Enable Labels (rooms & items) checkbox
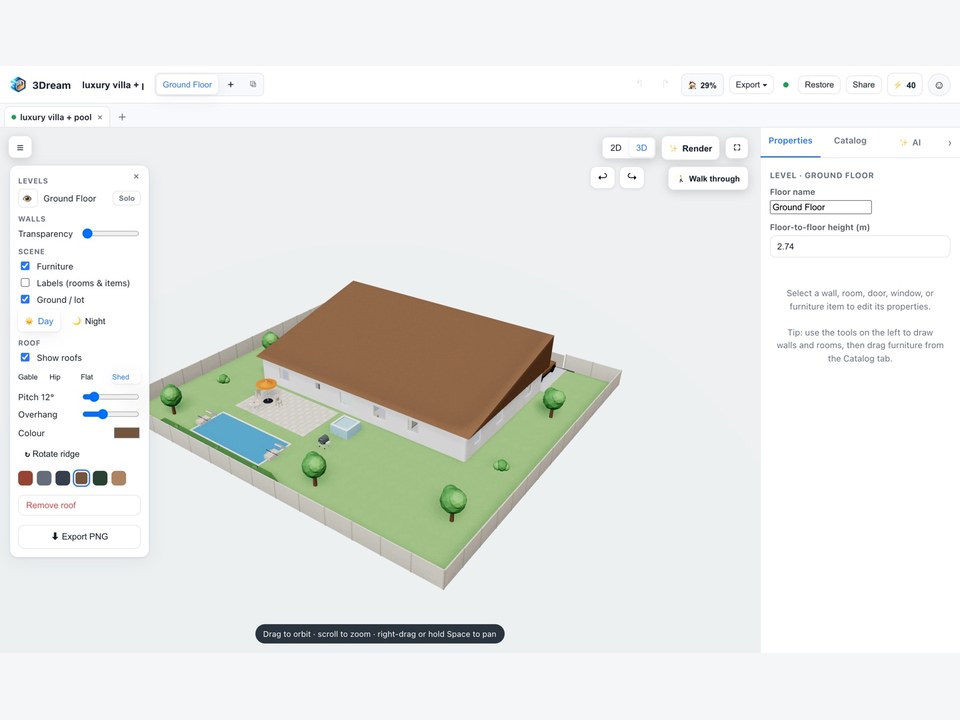The height and width of the screenshot is (720, 960). (25, 282)
